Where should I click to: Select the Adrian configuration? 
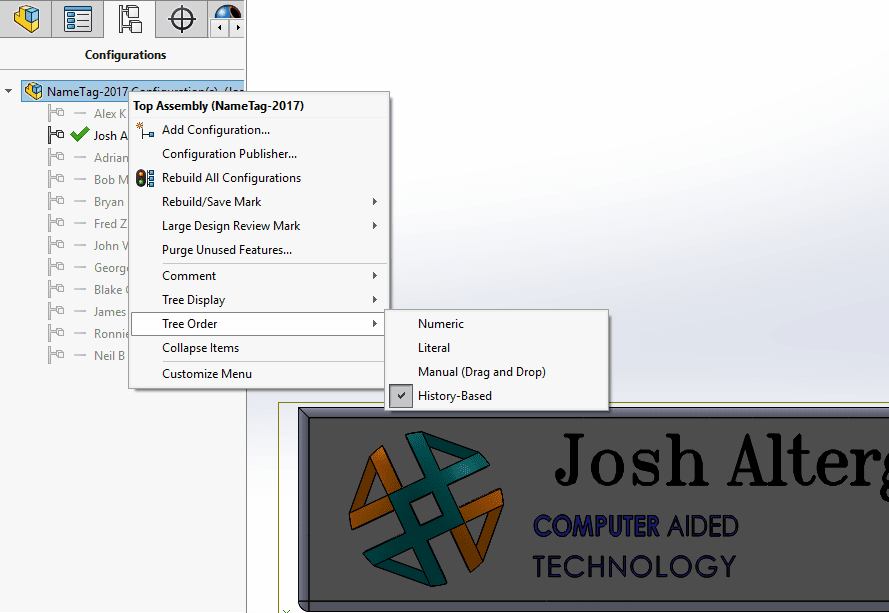click(x=111, y=158)
